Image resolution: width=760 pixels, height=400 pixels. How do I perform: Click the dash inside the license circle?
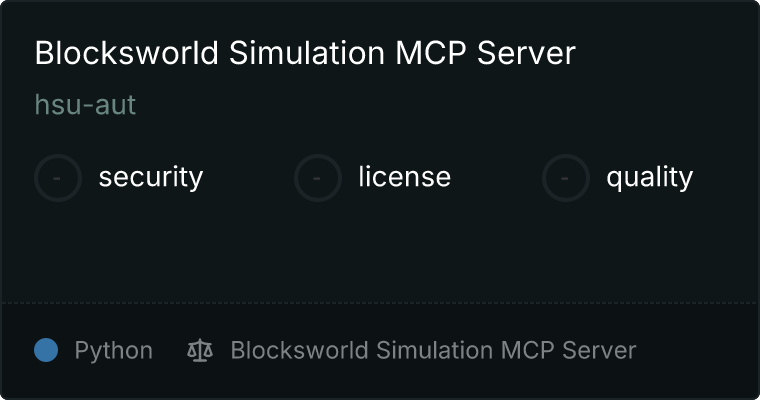click(x=317, y=178)
